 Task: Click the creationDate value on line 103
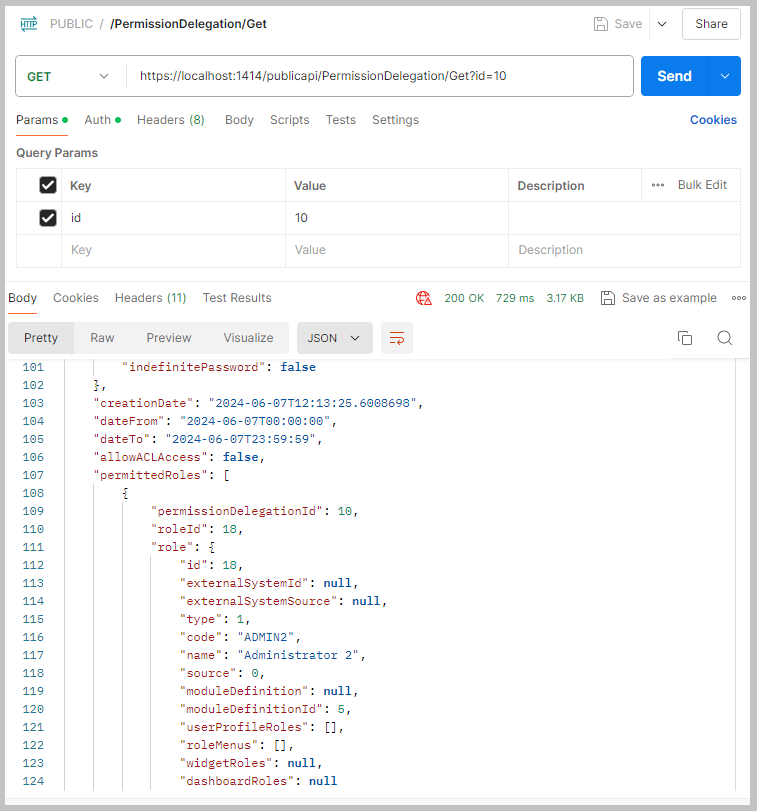click(313, 403)
